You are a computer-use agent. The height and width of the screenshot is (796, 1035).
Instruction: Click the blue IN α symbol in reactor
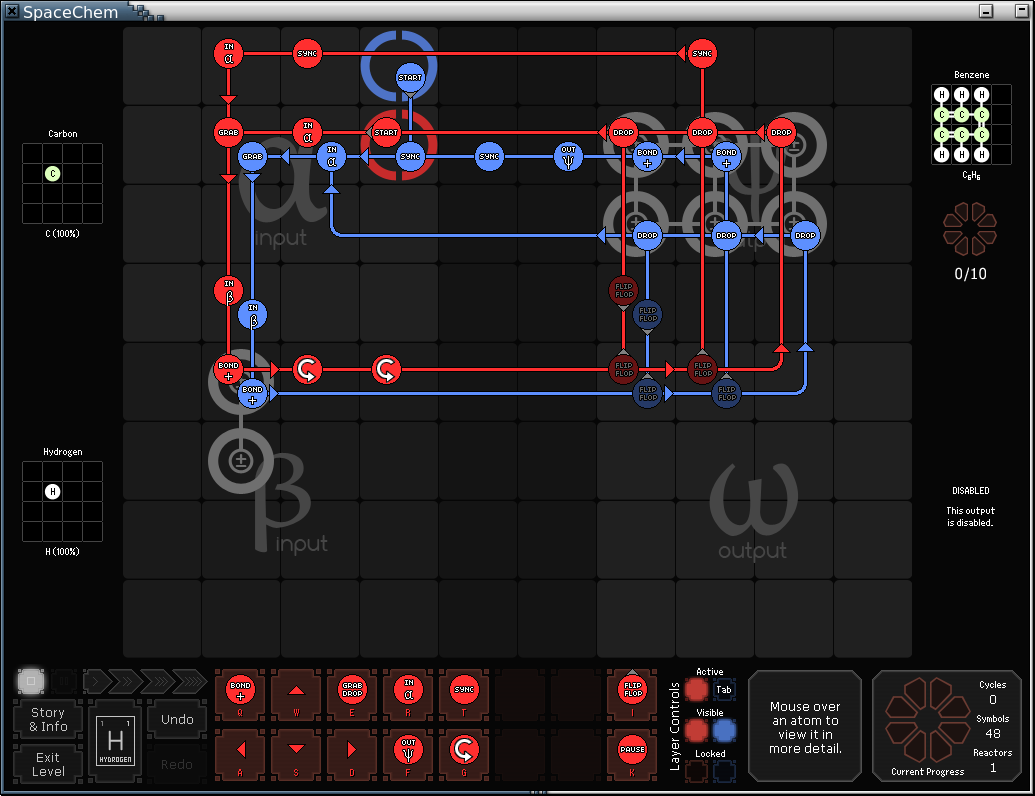pos(331,157)
